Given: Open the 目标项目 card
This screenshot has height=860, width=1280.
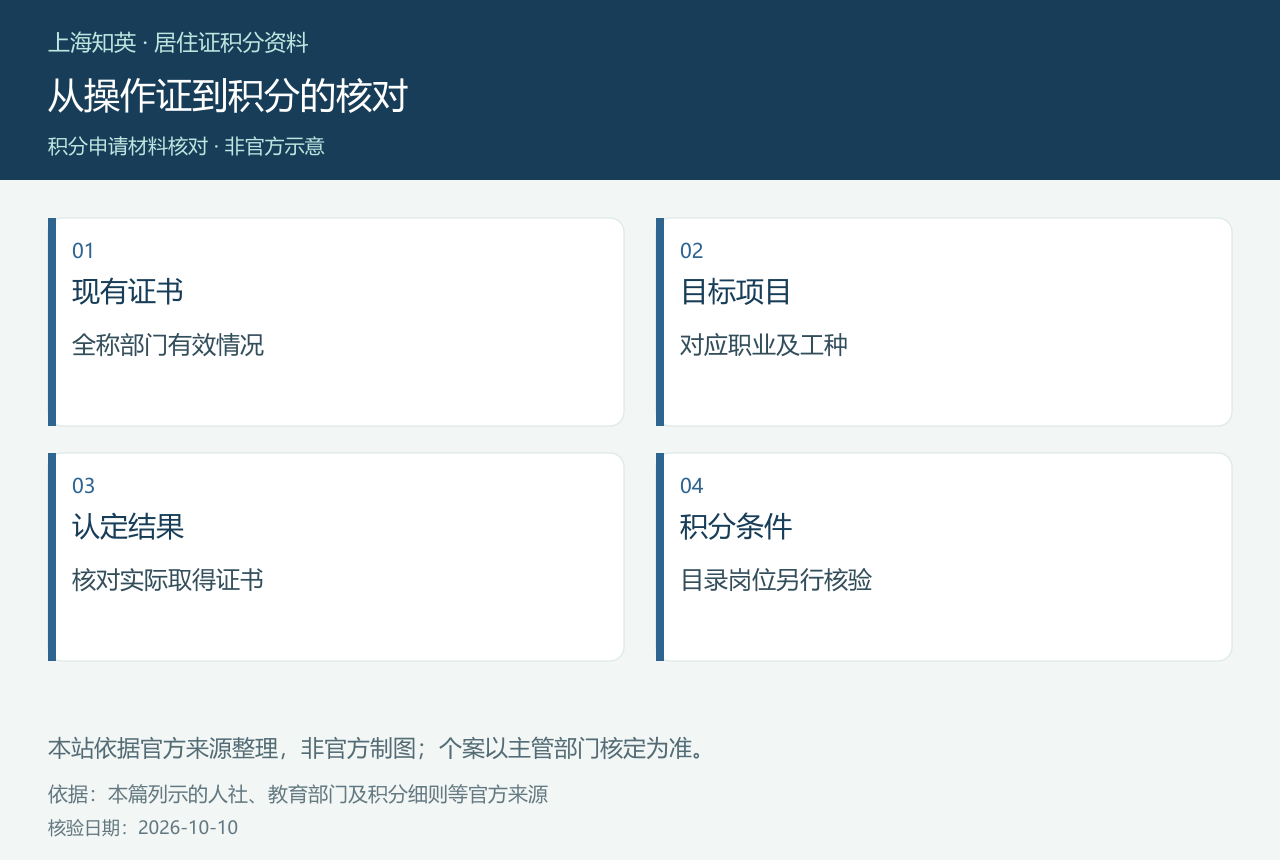Looking at the screenshot, I should tap(944, 322).
